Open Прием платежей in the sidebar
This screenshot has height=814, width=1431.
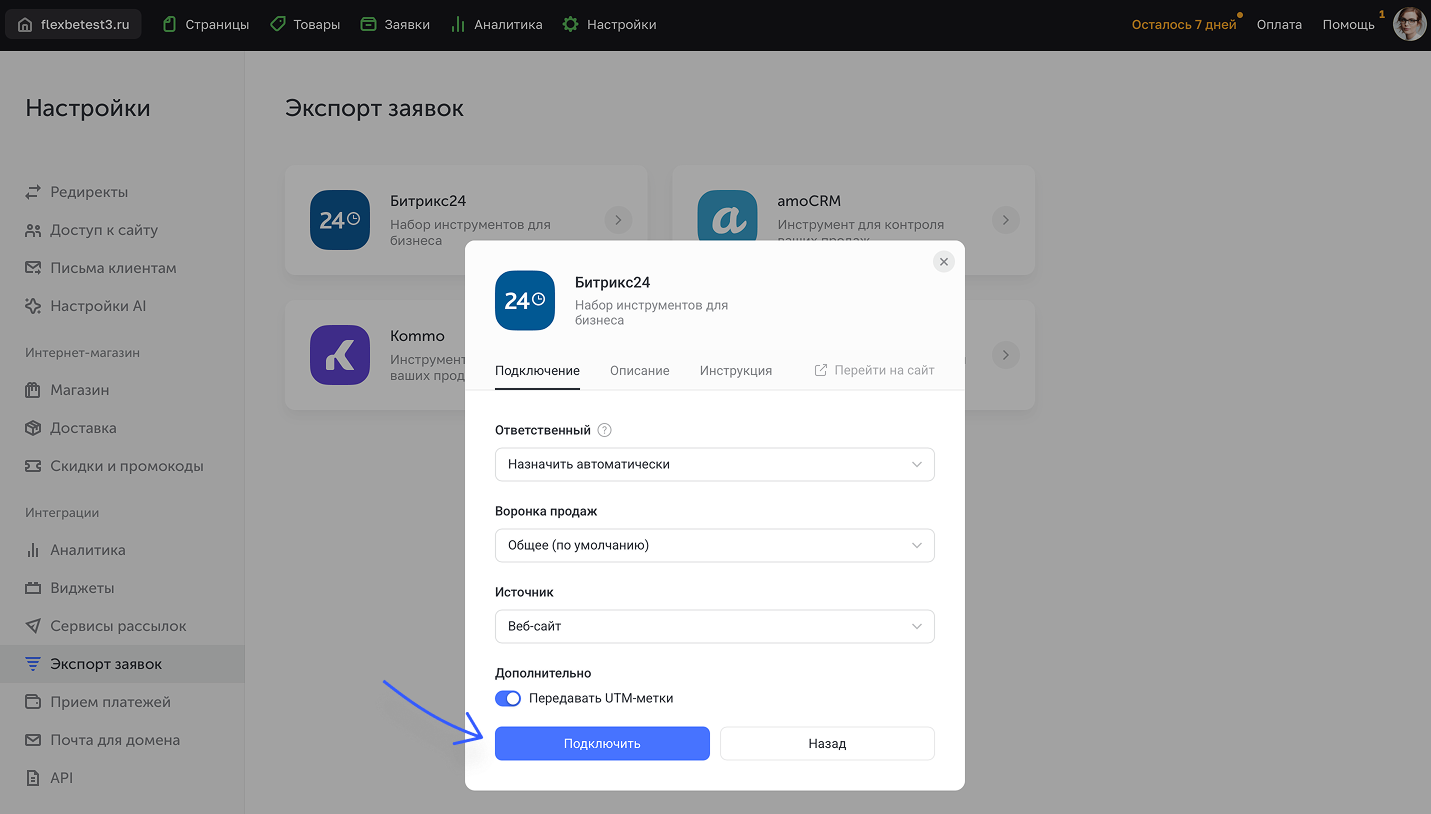click(110, 702)
